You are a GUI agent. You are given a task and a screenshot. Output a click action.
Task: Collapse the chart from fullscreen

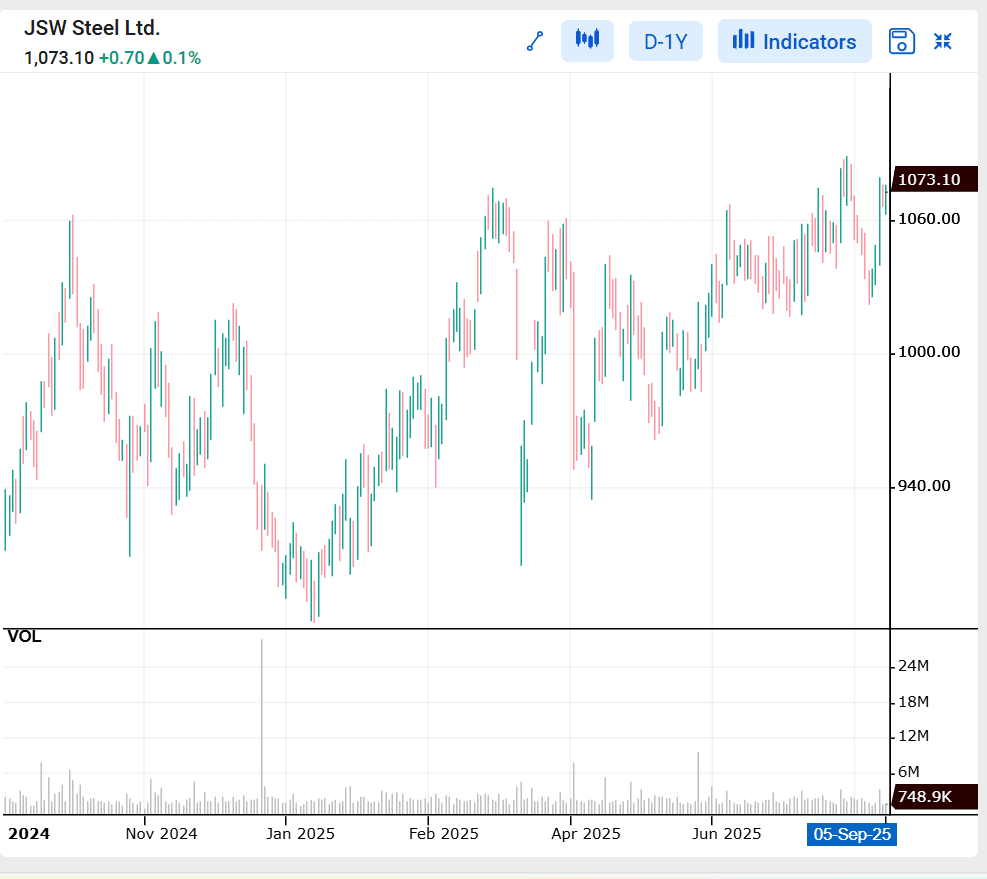(942, 42)
